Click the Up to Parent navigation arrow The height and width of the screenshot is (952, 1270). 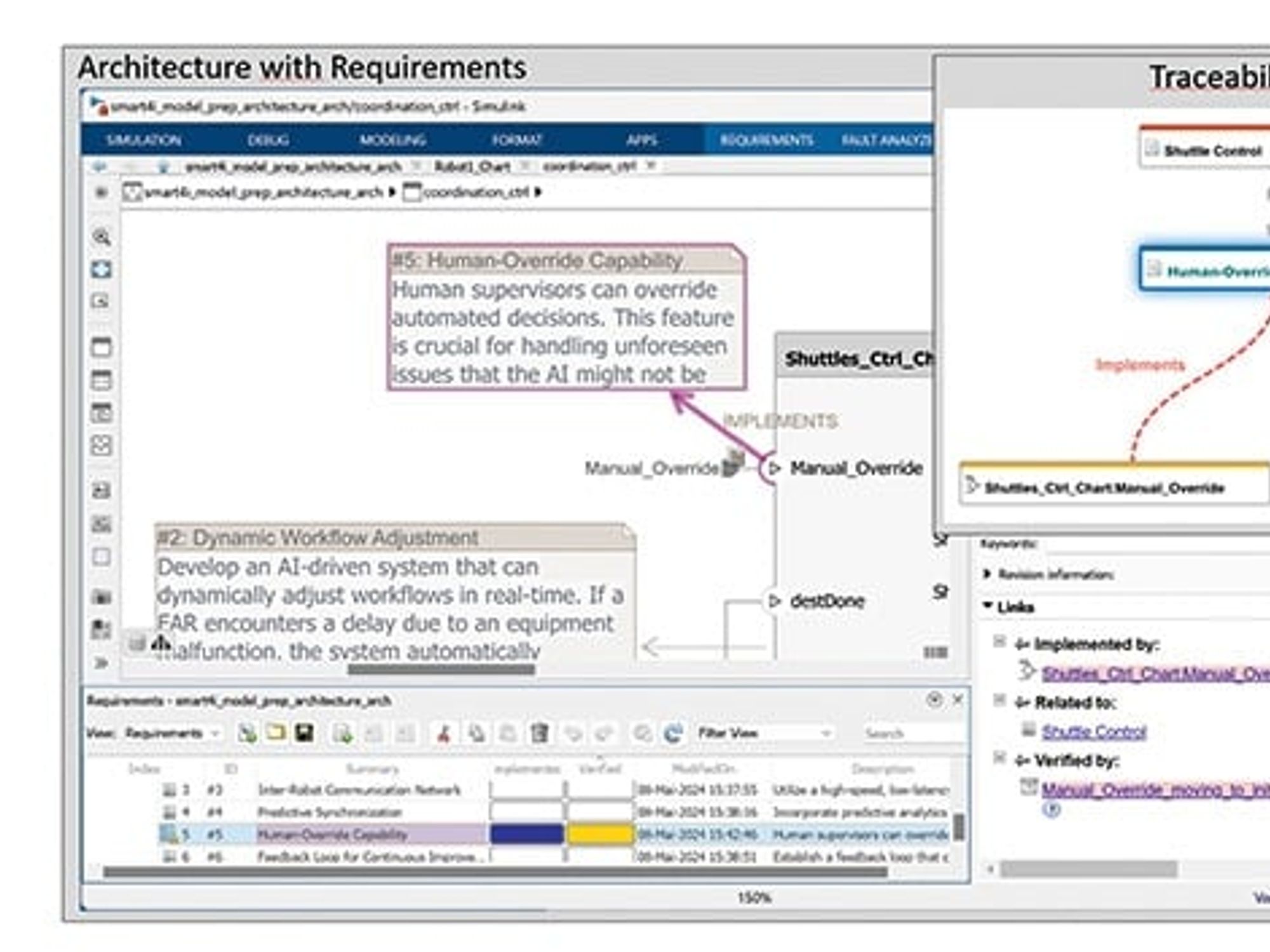pos(163,166)
